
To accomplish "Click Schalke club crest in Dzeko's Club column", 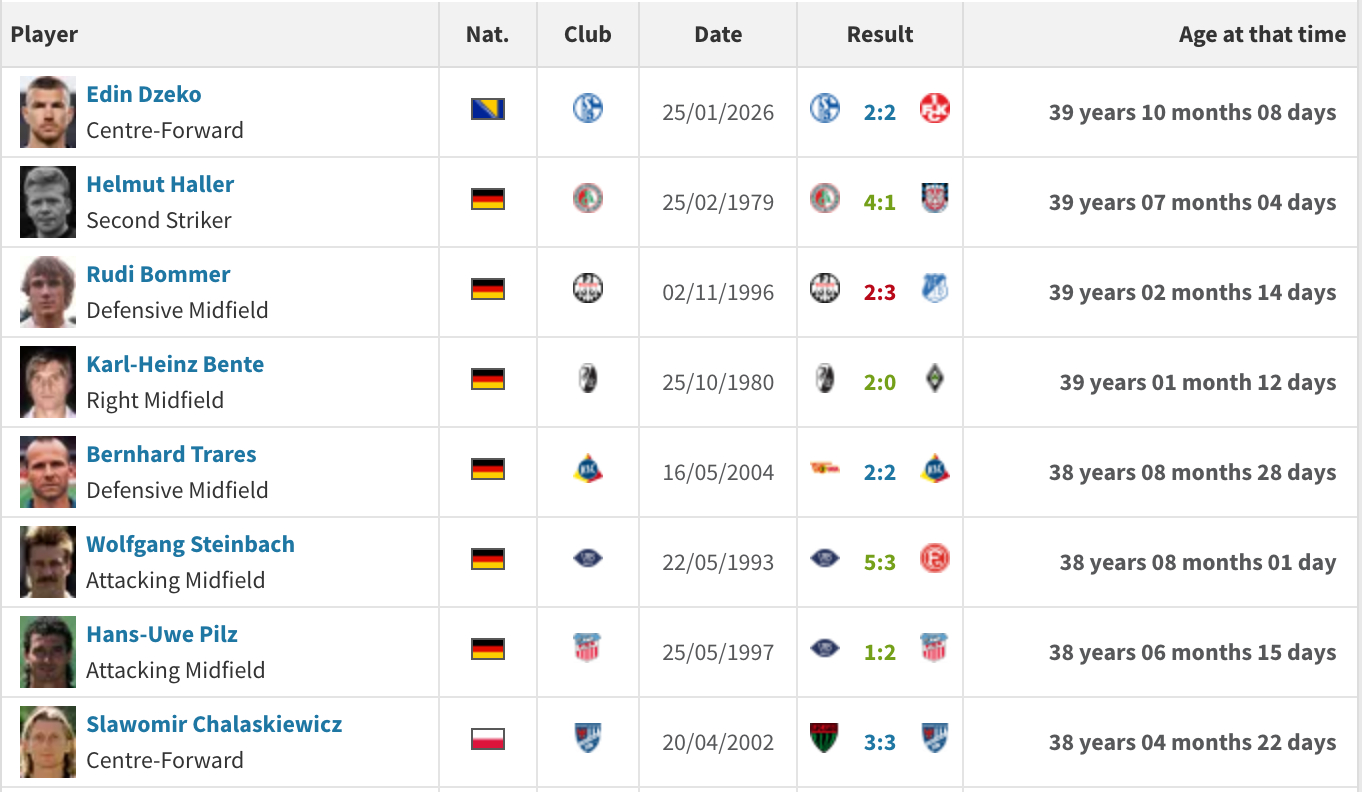I will pyautogui.click(x=588, y=108).
